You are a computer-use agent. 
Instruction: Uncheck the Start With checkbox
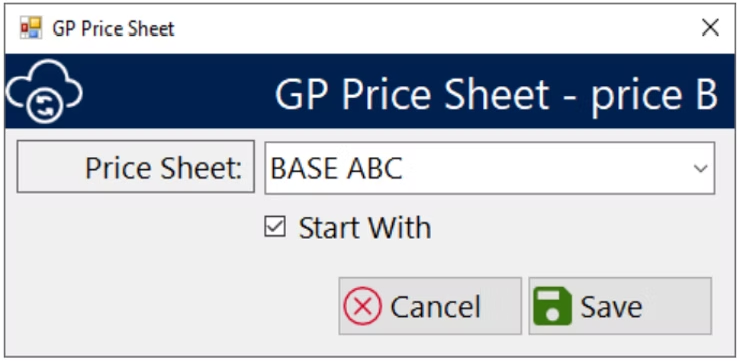[274, 227]
